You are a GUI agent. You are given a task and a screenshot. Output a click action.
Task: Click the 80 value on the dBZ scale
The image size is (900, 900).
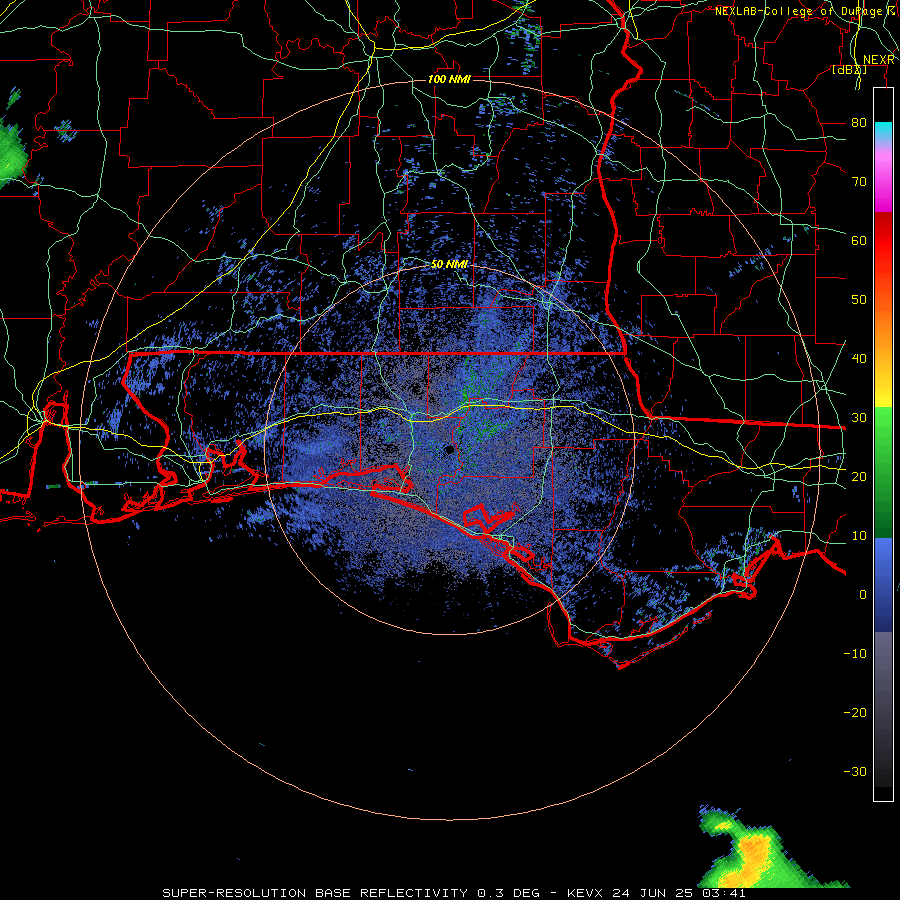click(859, 123)
